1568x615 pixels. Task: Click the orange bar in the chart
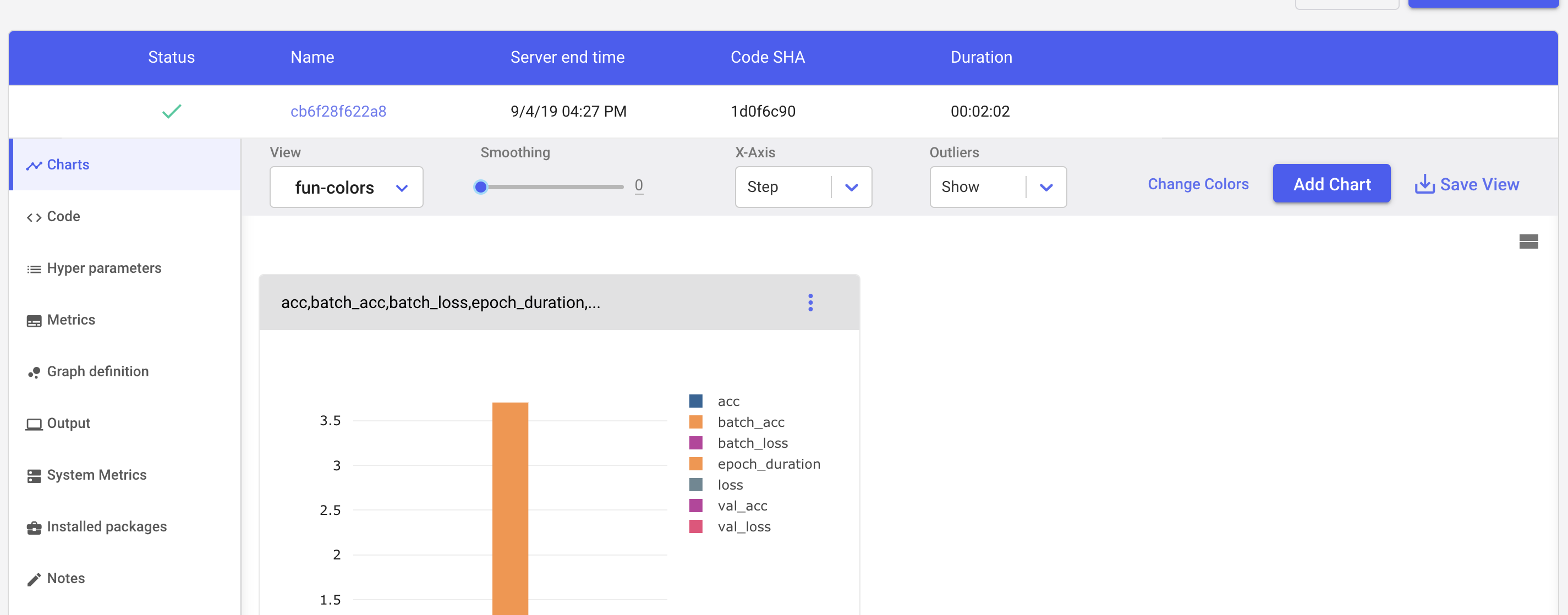click(x=510, y=508)
